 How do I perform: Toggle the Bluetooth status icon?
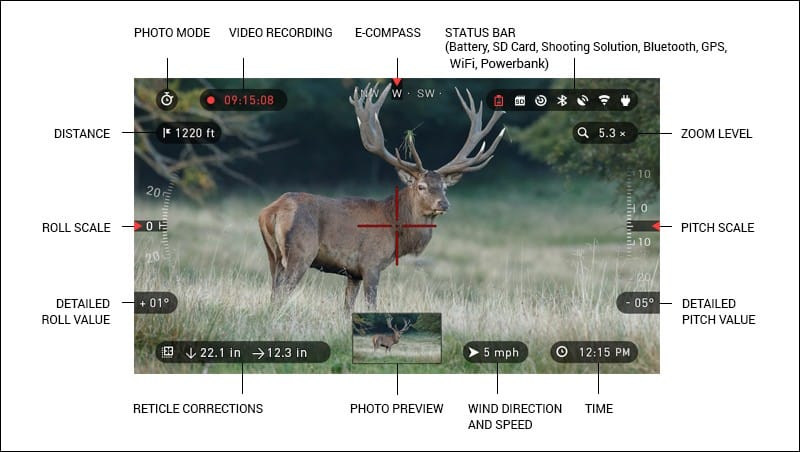pyautogui.click(x=561, y=100)
